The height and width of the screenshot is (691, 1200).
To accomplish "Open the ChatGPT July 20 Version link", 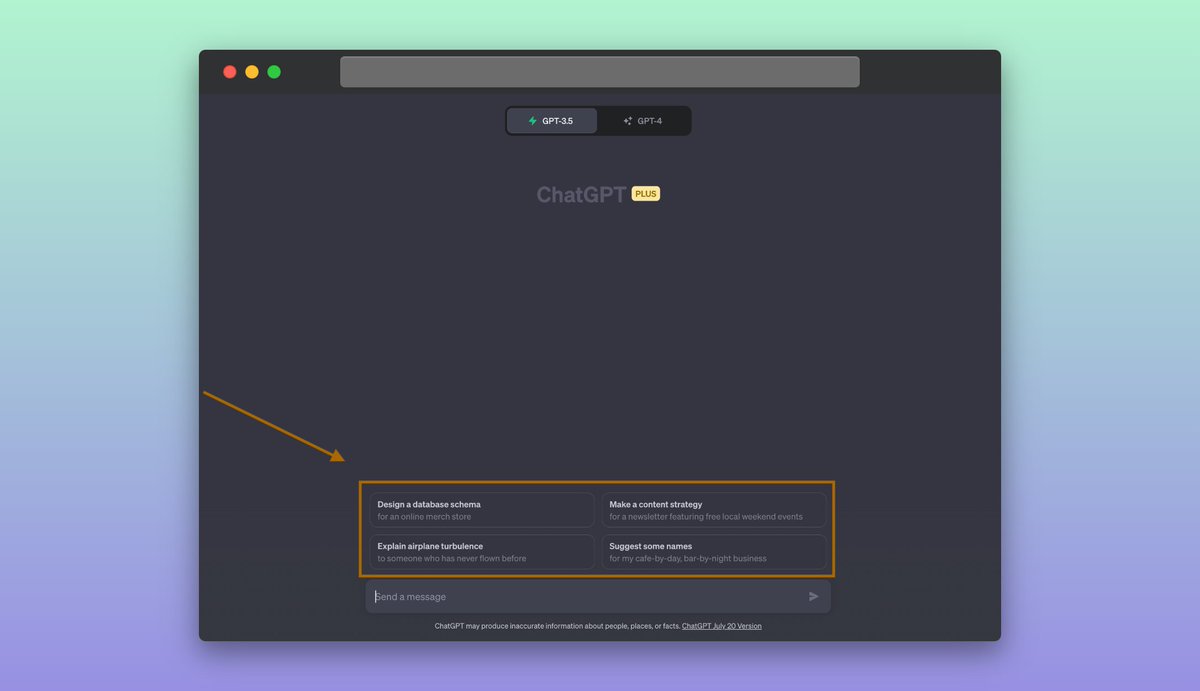I will pyautogui.click(x=722, y=626).
